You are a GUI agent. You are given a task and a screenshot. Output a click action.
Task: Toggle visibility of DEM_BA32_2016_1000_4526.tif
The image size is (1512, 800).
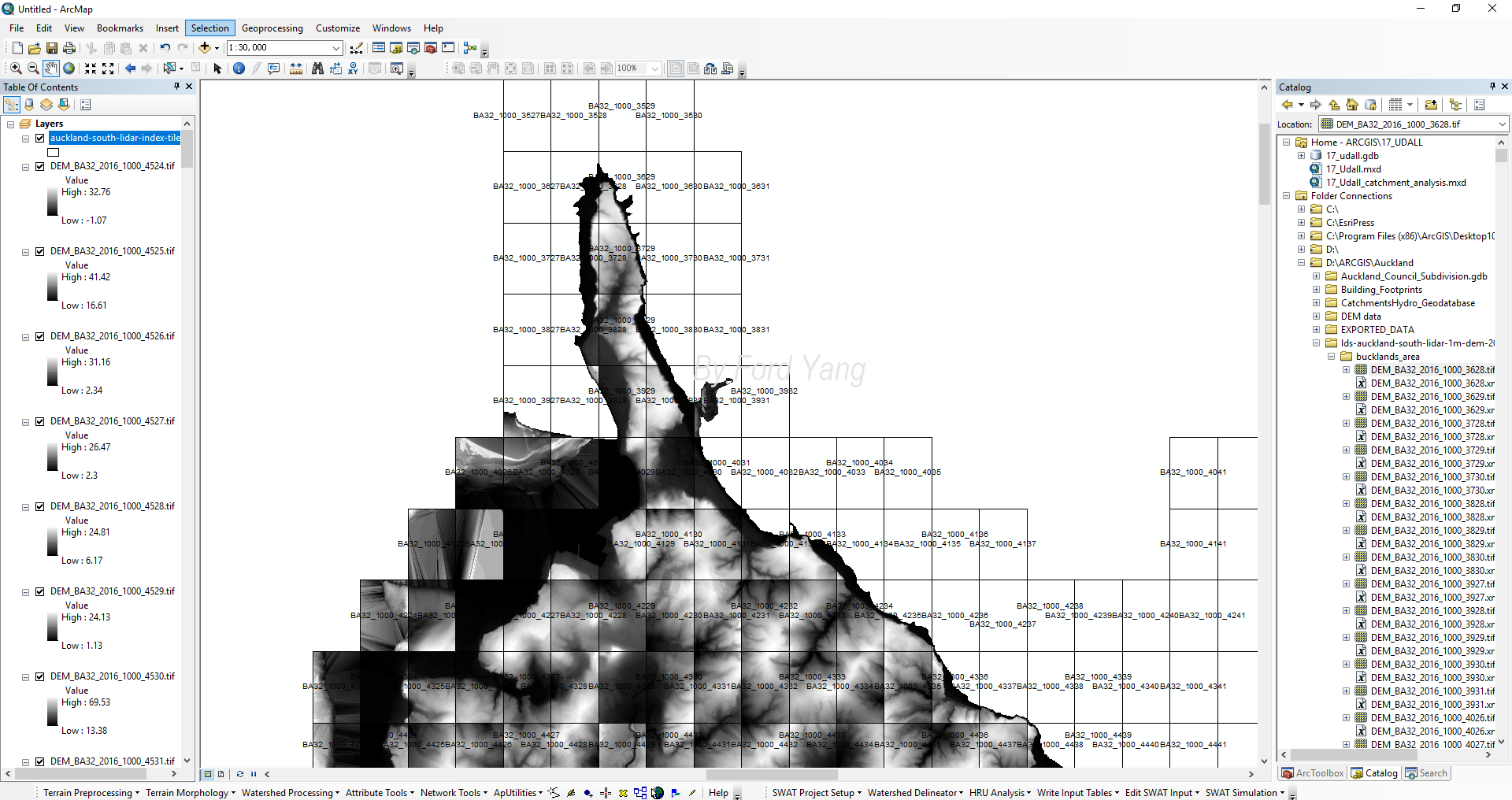click(x=40, y=336)
